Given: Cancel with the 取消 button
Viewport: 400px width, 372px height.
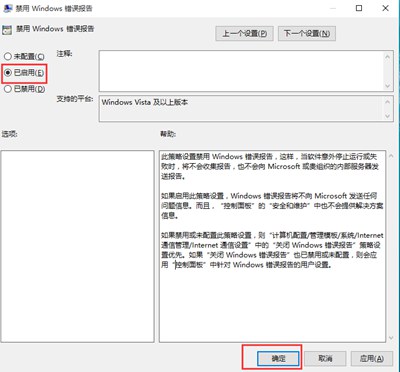Looking at the screenshot, I should pos(325,358).
